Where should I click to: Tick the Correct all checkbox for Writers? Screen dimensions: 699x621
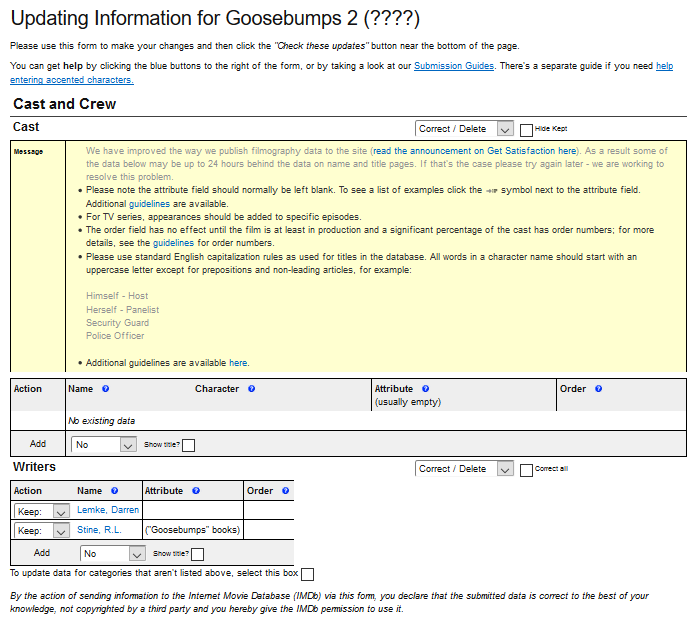(x=526, y=470)
